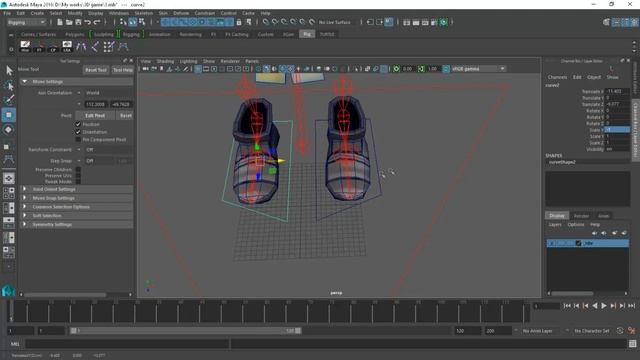Click the Hist shelf icon
This screenshot has width=640, height=360.
25,46
